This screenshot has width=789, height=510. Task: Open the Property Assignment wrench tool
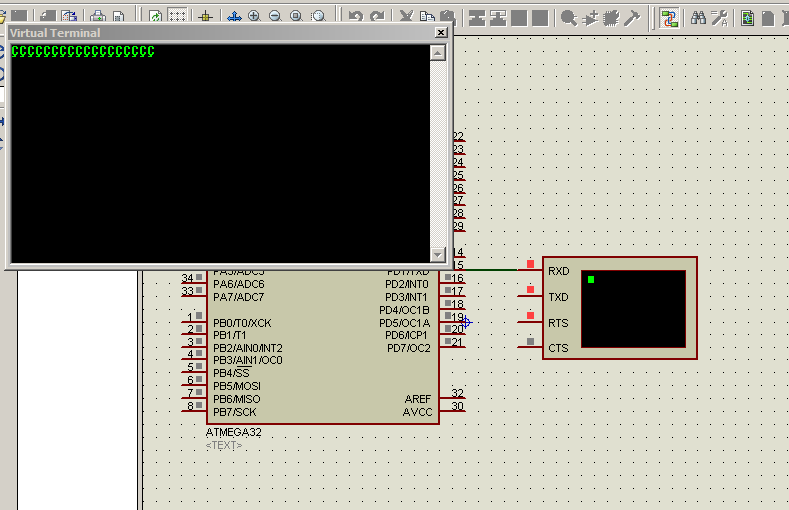[719, 17]
